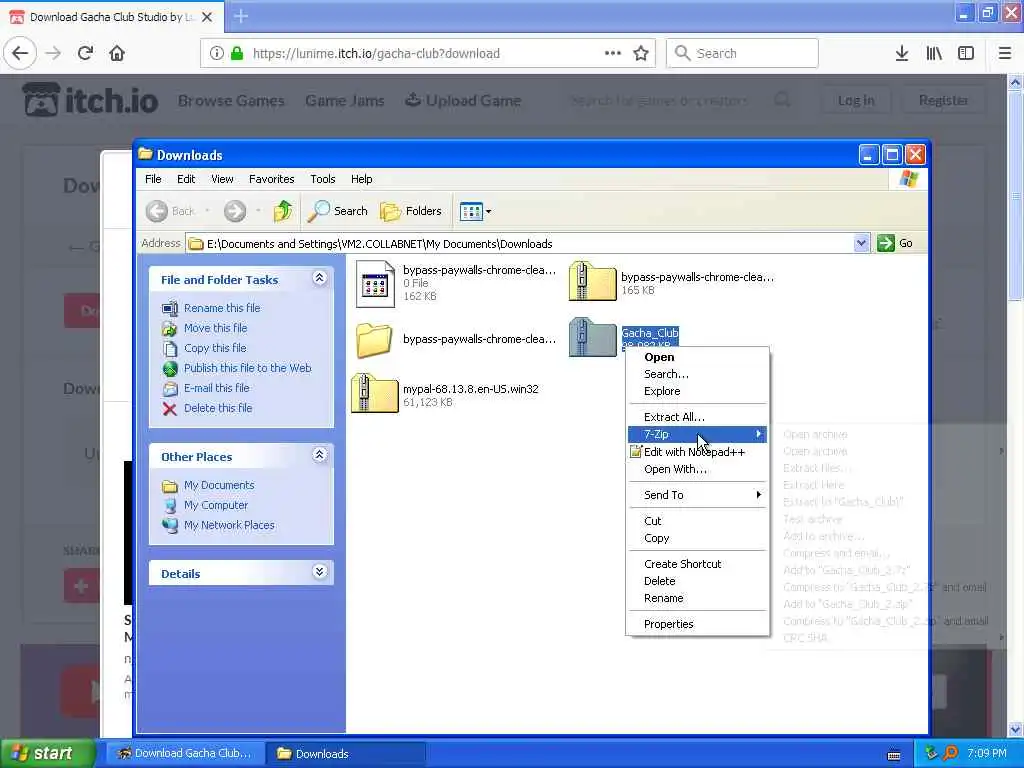Choose Rename in the context menu

[x=697, y=598]
